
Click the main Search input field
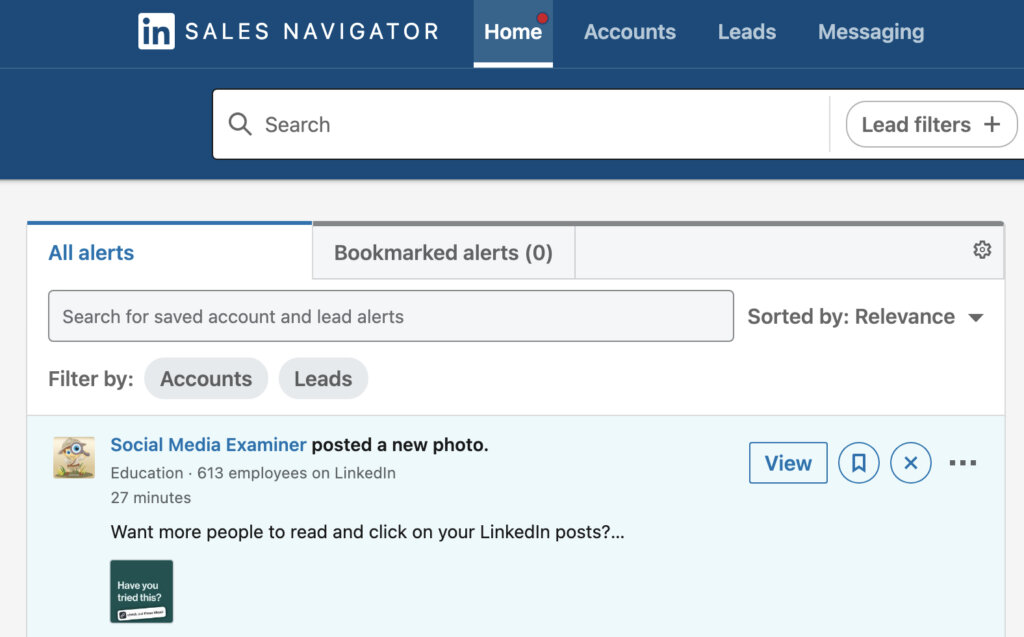click(x=500, y=124)
